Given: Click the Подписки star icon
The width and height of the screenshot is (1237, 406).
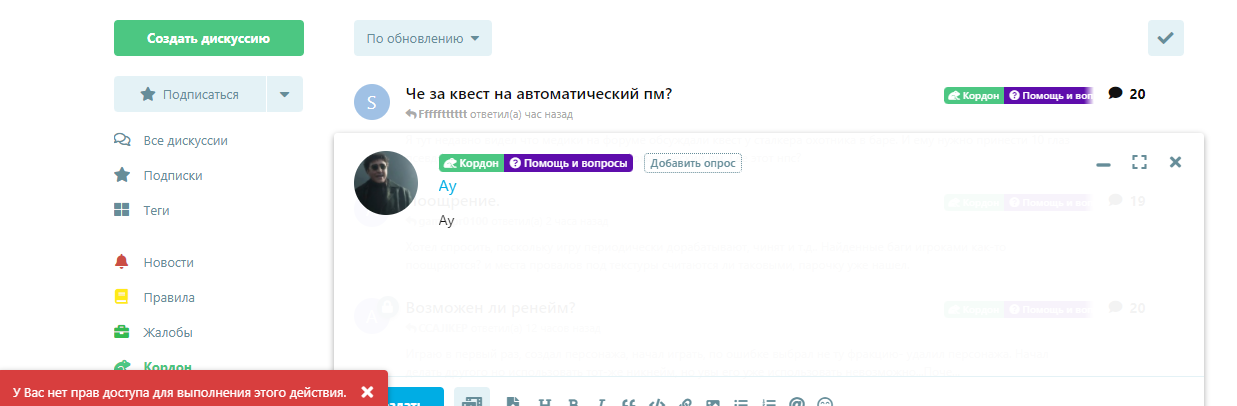Looking at the screenshot, I should coord(122,175).
